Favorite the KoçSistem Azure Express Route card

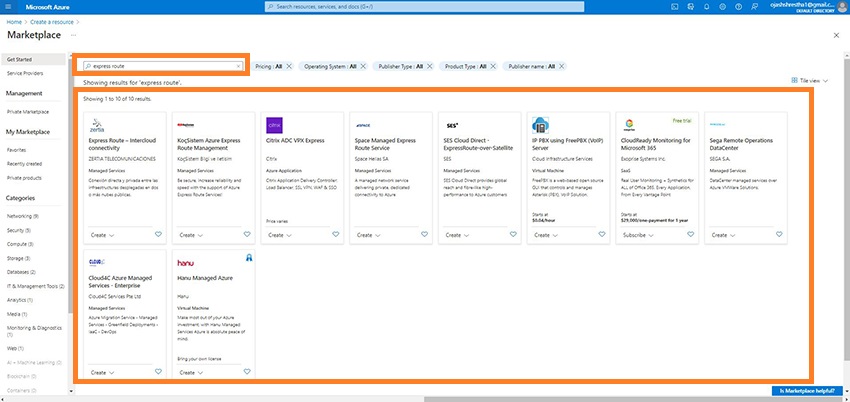pos(247,235)
